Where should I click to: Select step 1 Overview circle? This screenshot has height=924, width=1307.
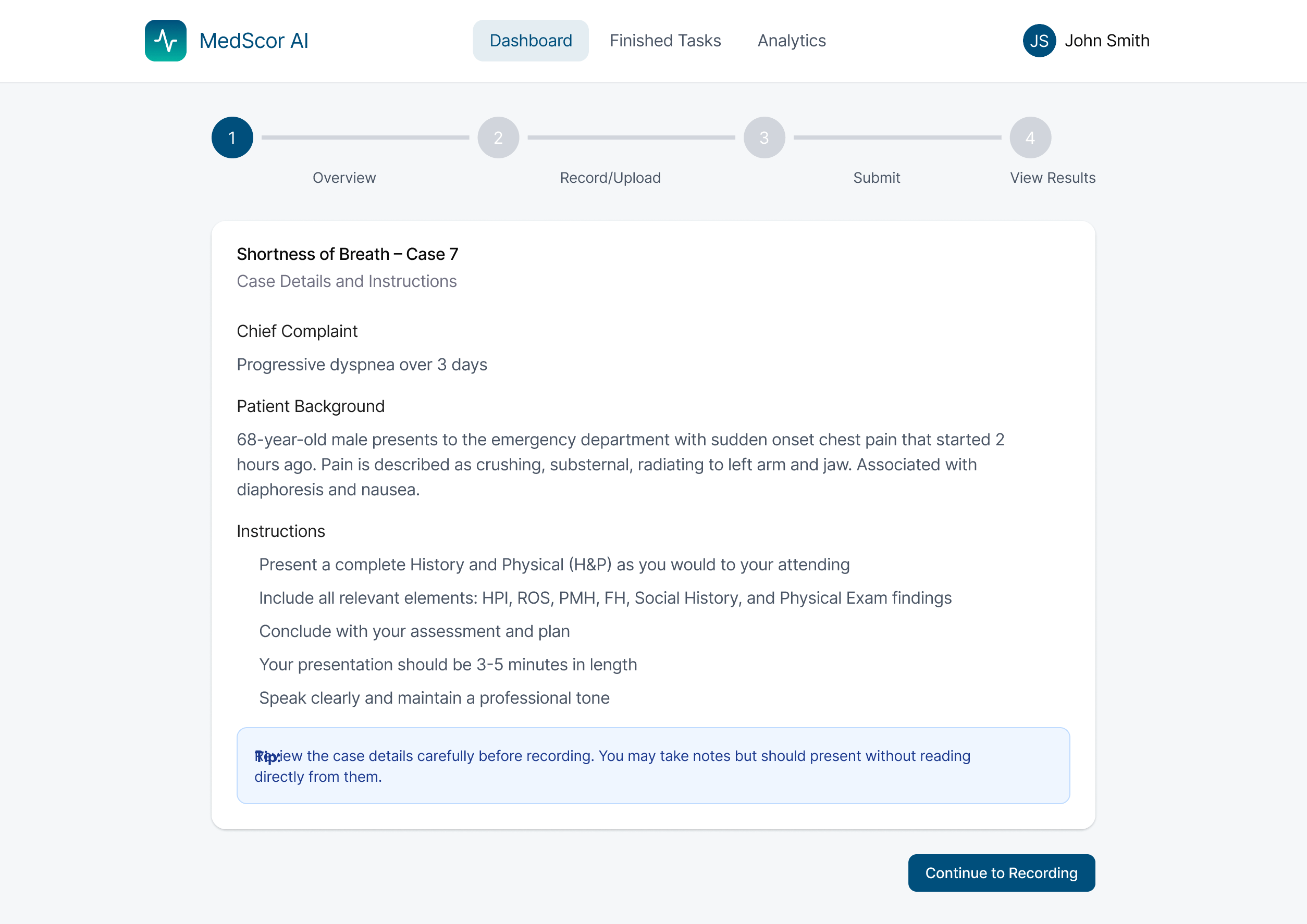tap(232, 137)
